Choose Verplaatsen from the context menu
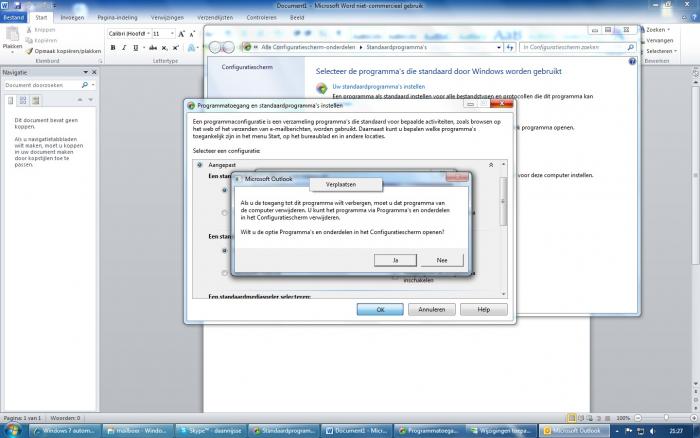The image size is (700, 438). 346,184
